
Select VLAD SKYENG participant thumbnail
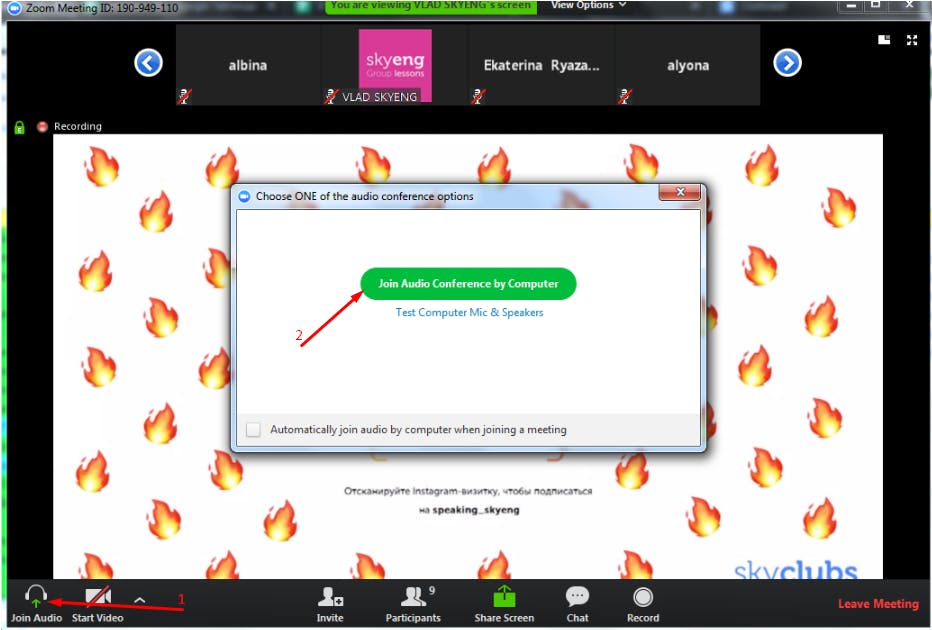395,65
